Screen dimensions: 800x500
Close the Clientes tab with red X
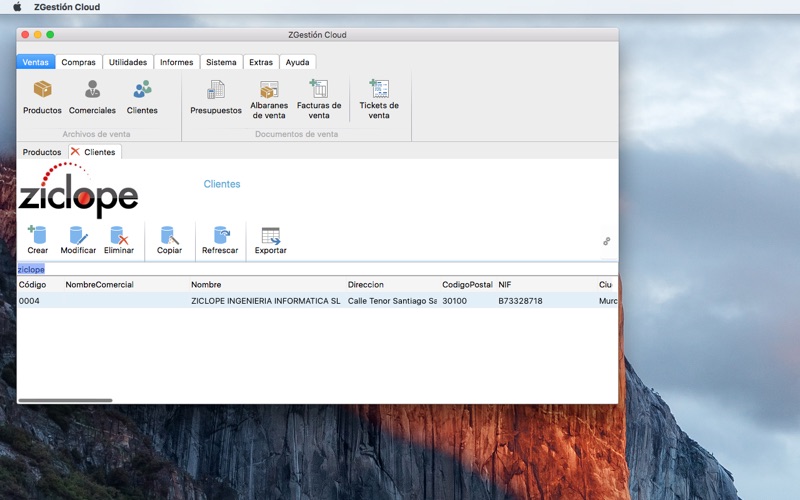pos(76,152)
